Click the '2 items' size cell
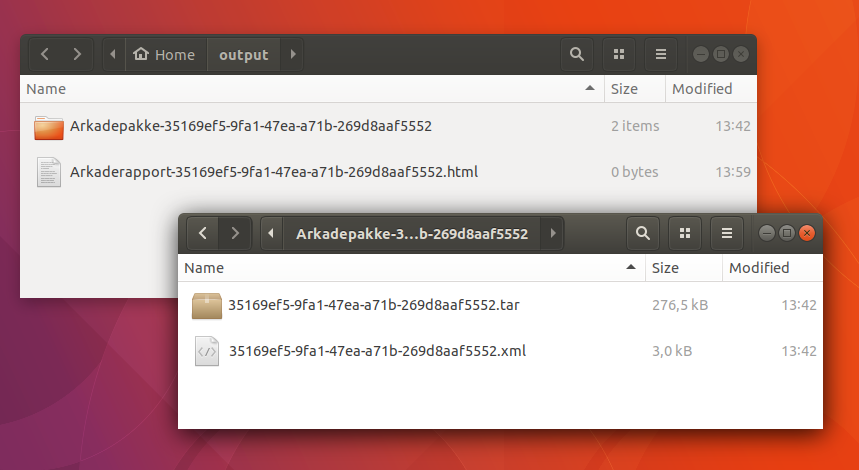 [x=635, y=126]
